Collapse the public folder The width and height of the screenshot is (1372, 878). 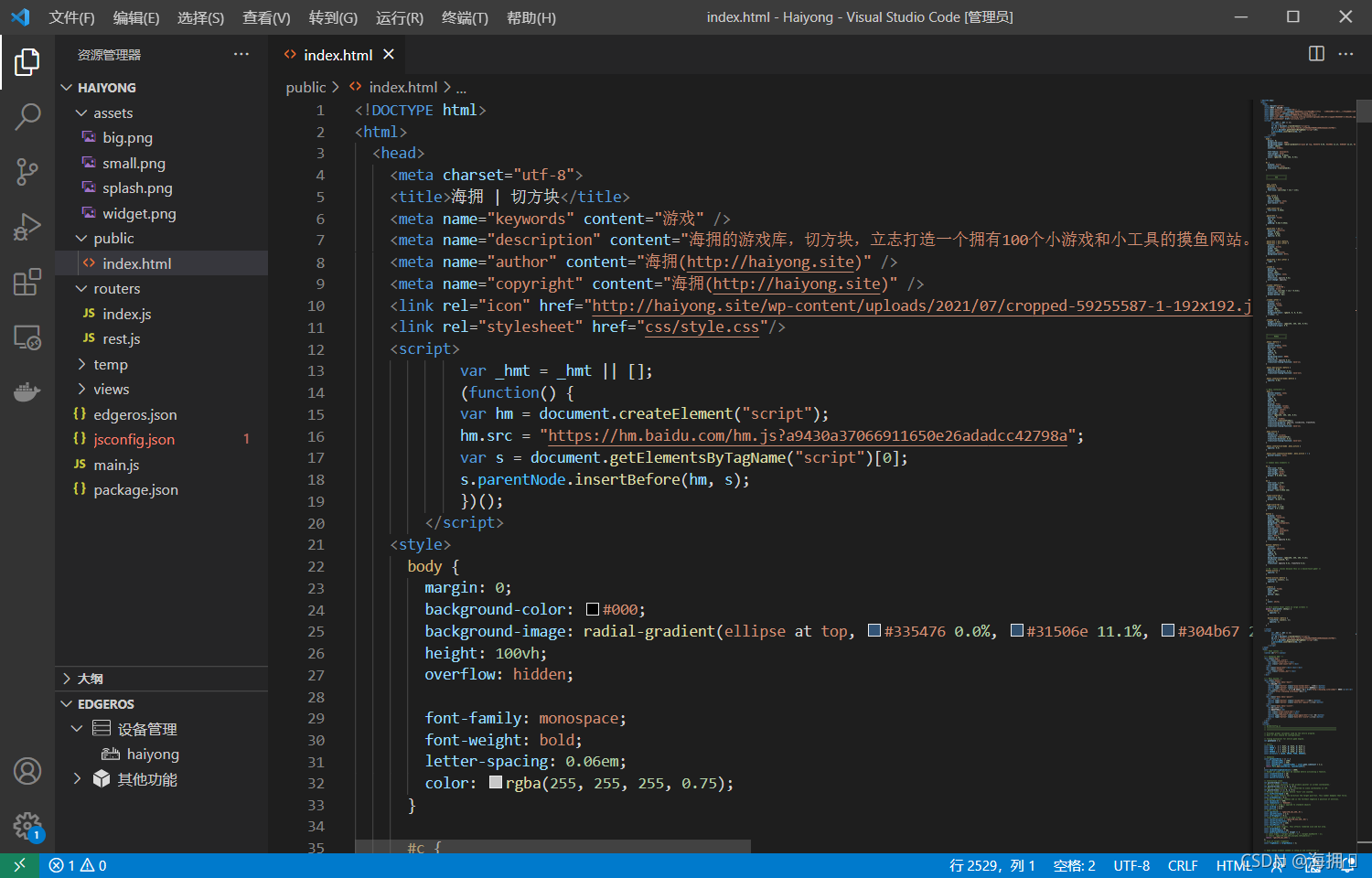click(x=81, y=238)
